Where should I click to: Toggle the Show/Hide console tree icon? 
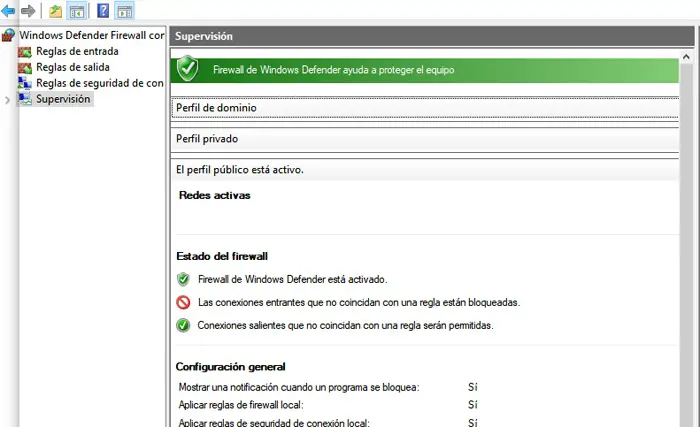(x=75, y=11)
